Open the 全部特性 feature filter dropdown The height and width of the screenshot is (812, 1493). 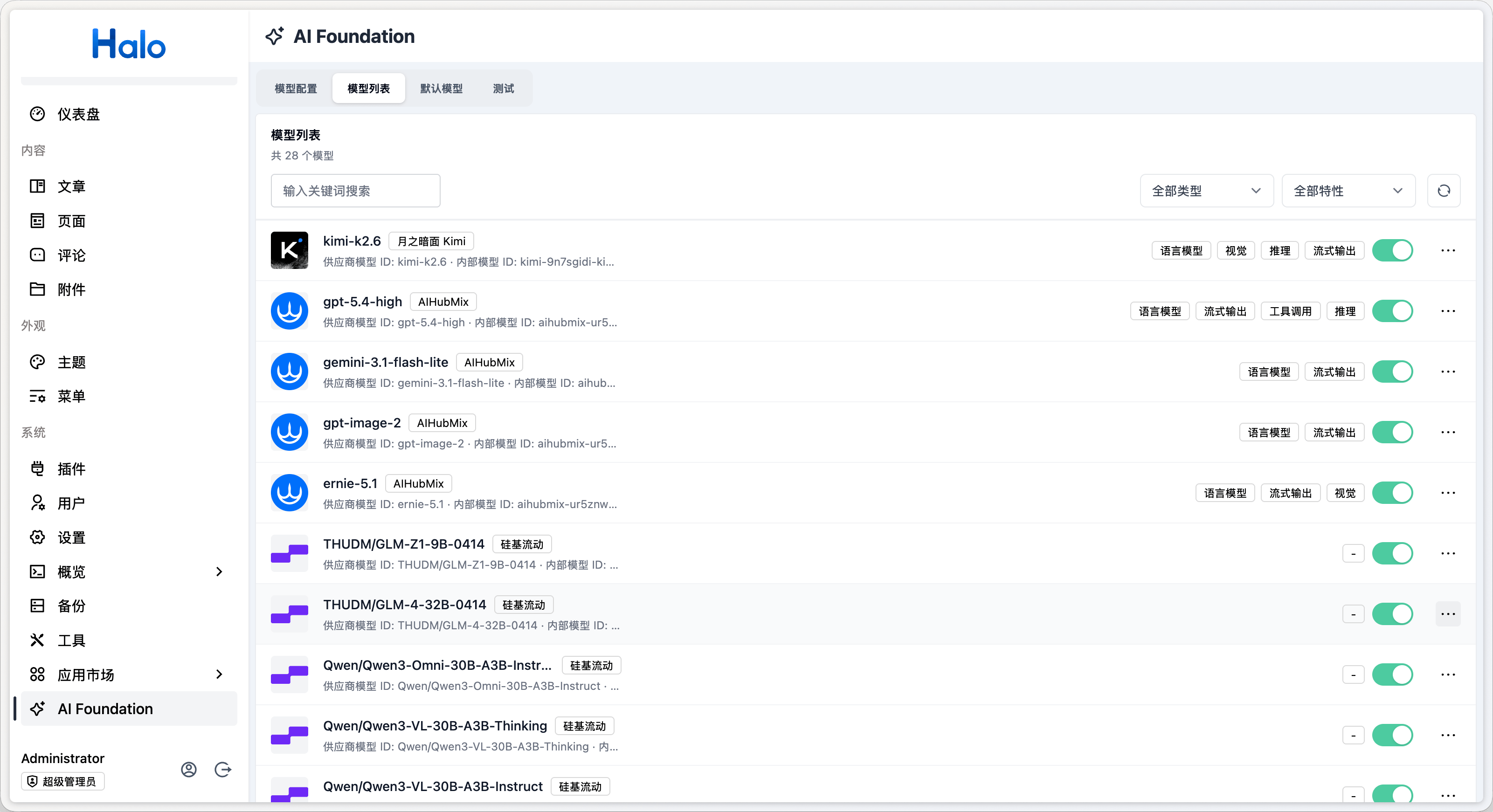point(1348,191)
